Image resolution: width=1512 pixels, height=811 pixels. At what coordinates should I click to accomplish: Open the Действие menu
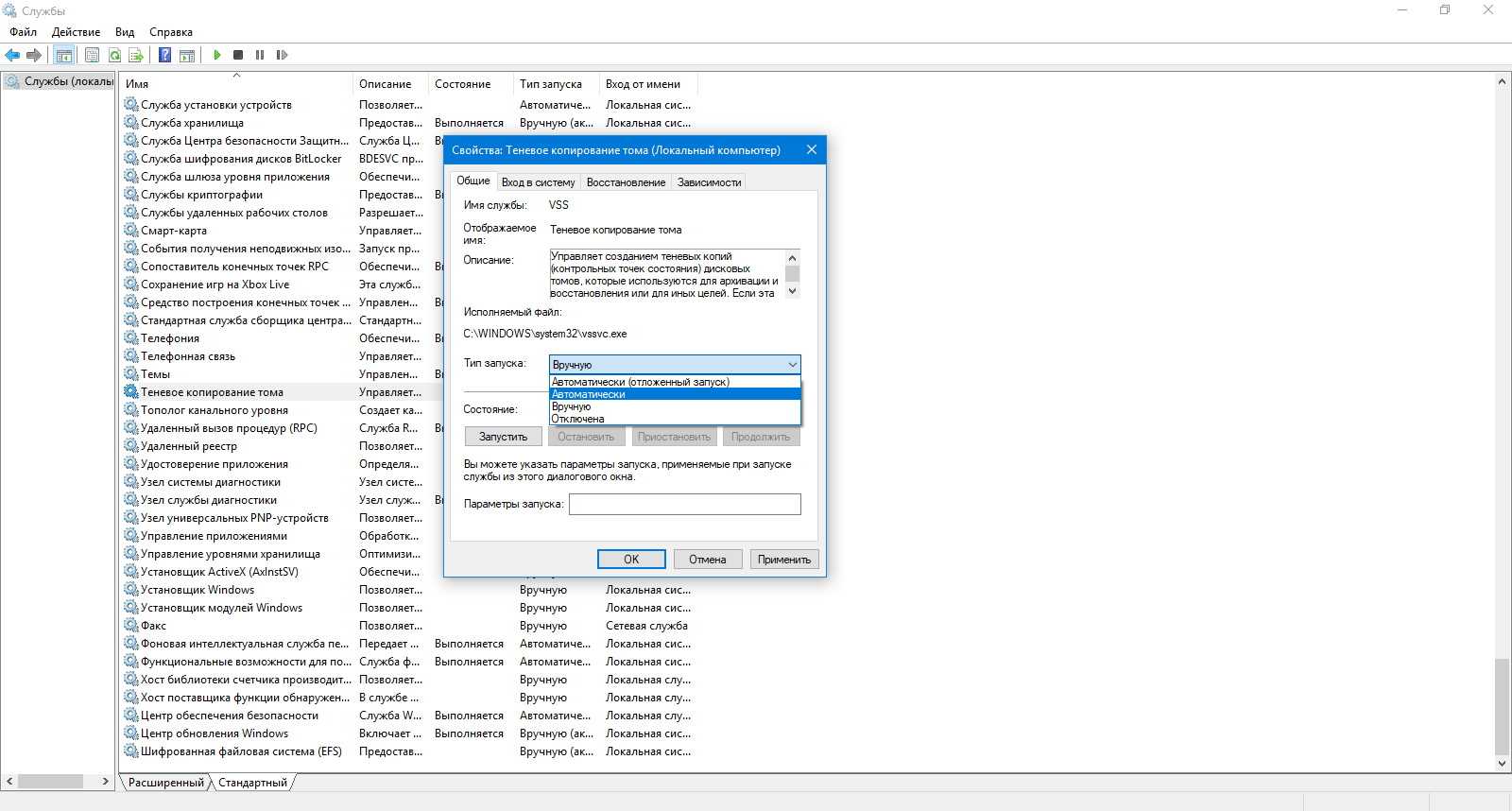(76, 32)
